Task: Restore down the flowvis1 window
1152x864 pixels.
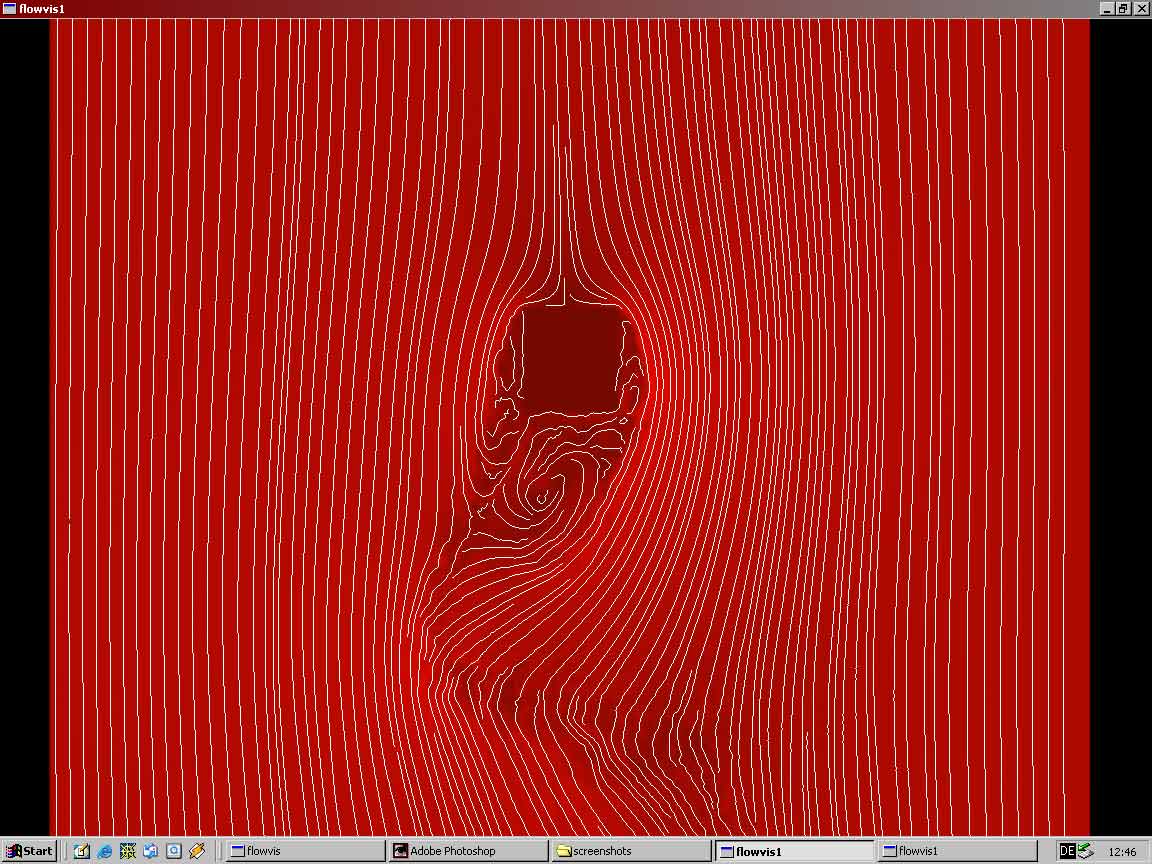Action: (1123, 9)
